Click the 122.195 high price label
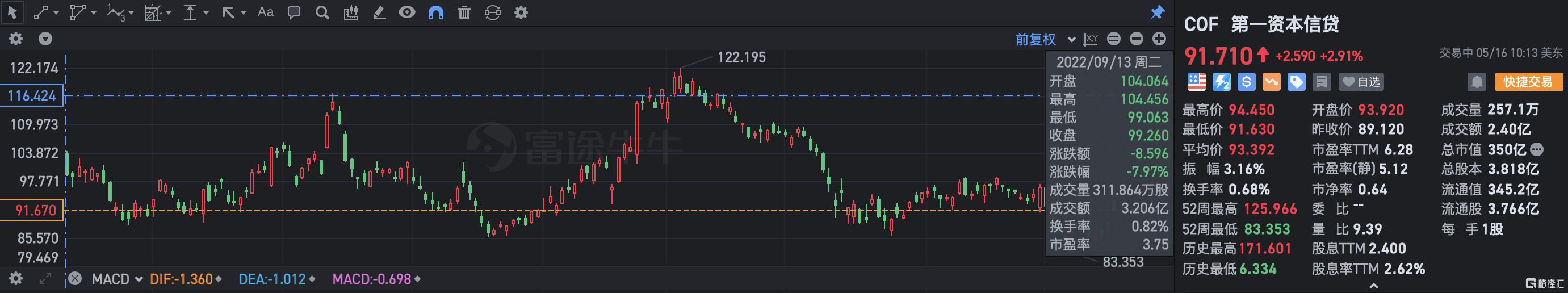1568x293 pixels. [741, 57]
